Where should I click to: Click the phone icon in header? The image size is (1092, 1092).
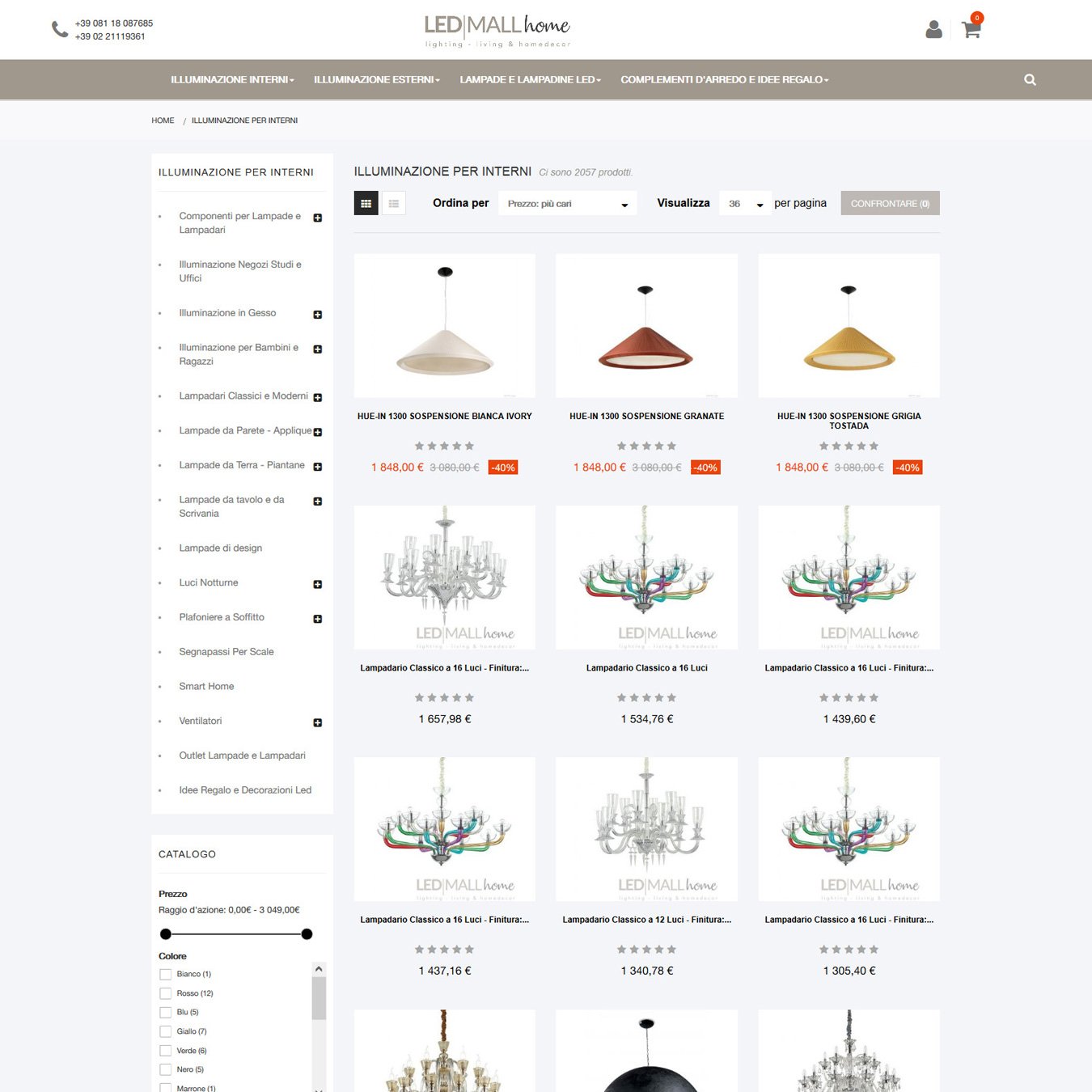tap(60, 30)
